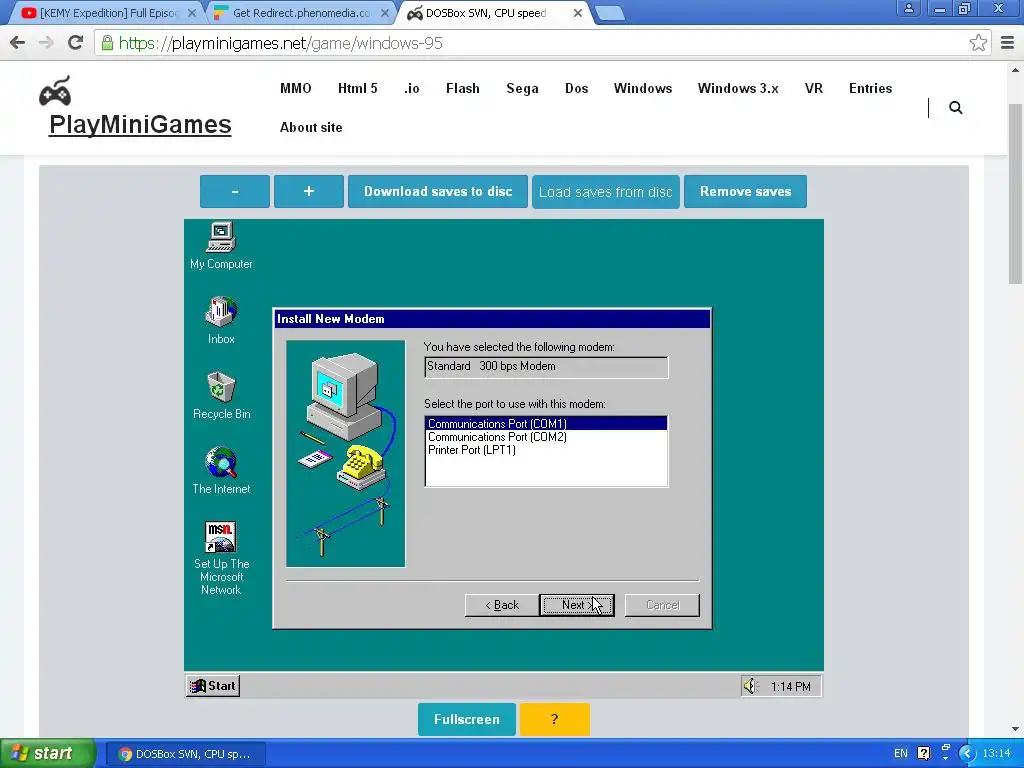Select Communications Port (COM1)

tap(546, 424)
